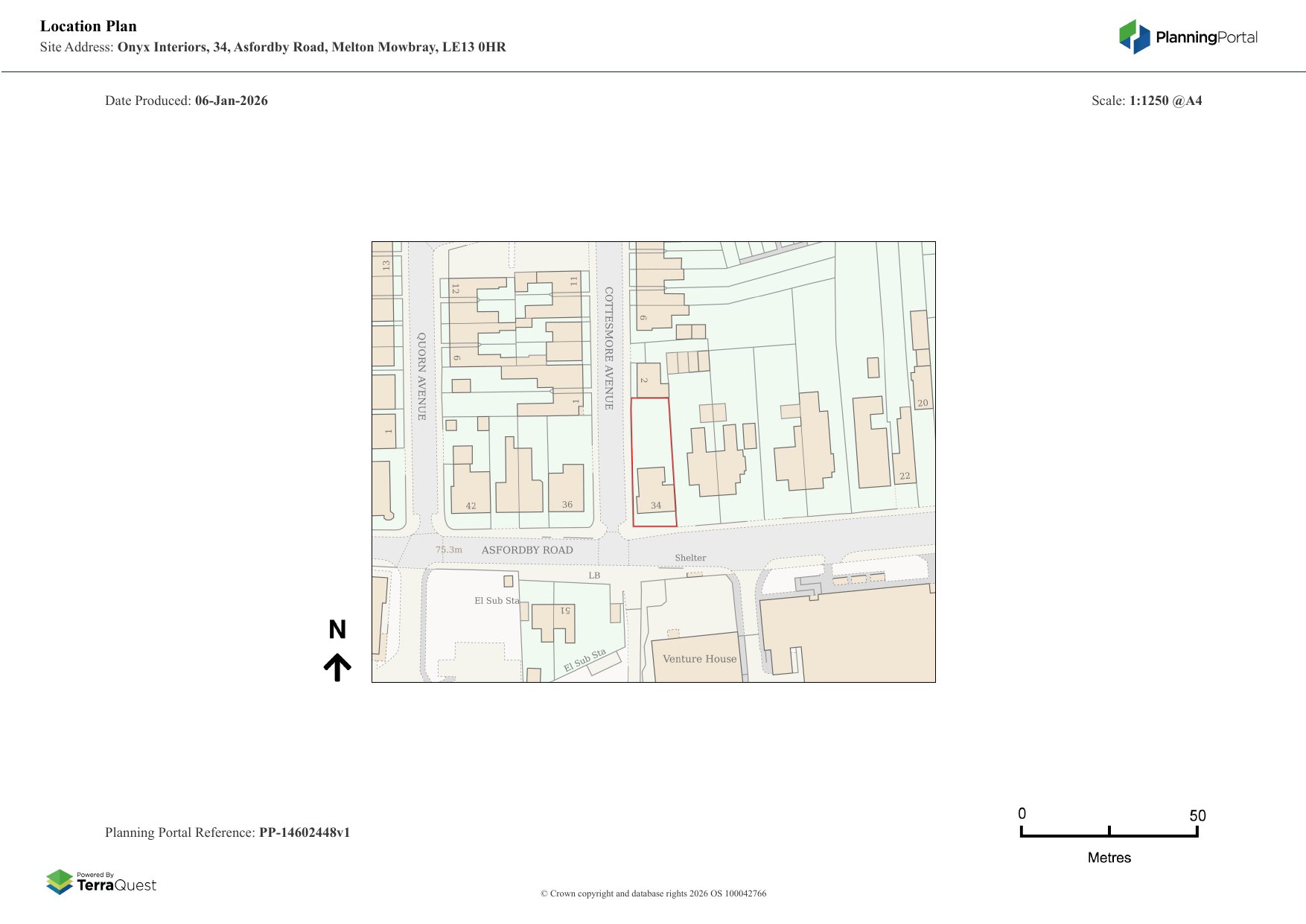This screenshot has width=1306, height=924.
Task: Click the letter N above the arrow
Action: 337,630
